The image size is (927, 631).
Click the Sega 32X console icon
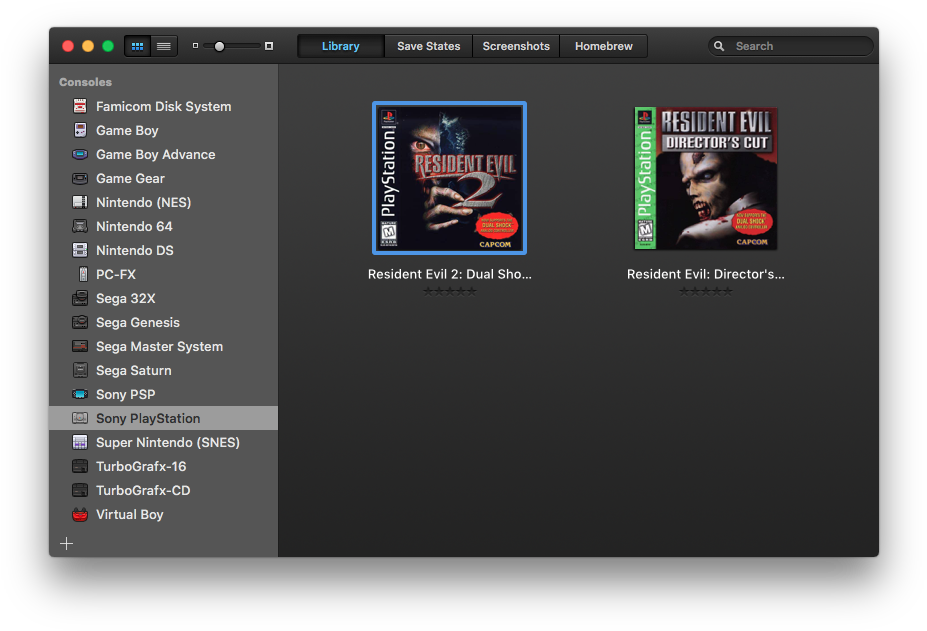click(80, 299)
